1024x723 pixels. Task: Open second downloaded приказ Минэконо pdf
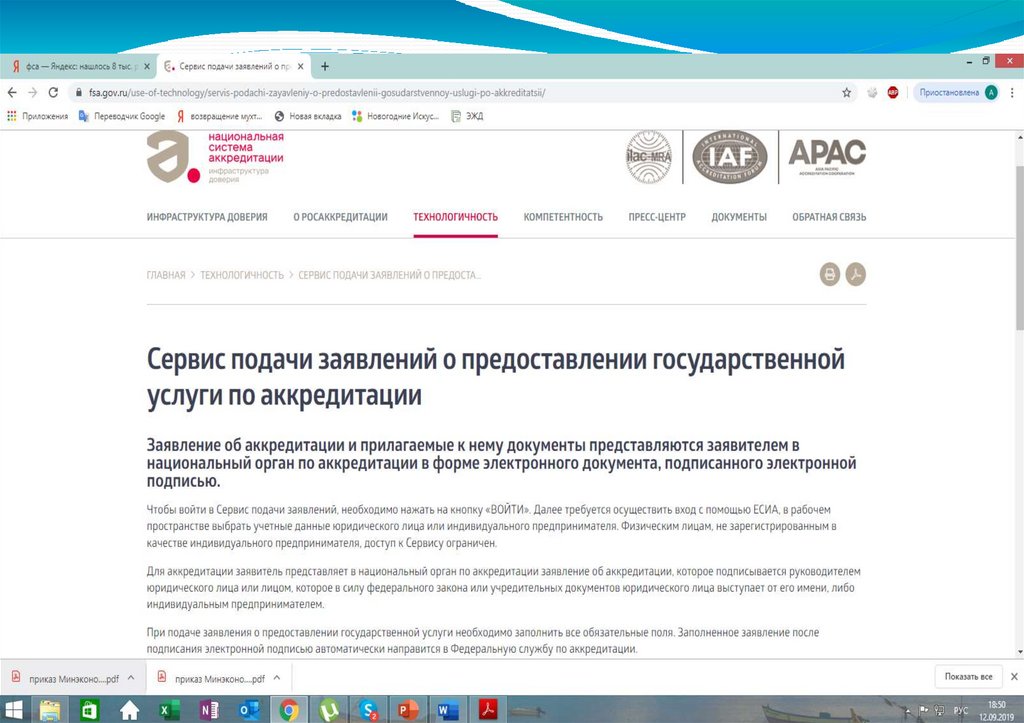[x=212, y=679]
